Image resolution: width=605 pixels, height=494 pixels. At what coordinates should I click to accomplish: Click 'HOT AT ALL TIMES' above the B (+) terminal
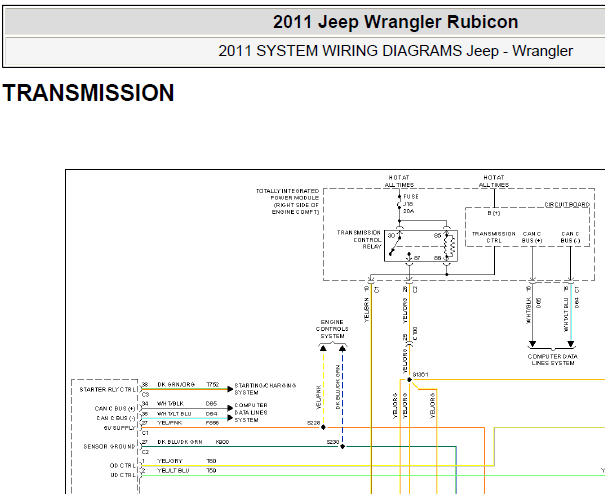pyautogui.click(x=494, y=181)
